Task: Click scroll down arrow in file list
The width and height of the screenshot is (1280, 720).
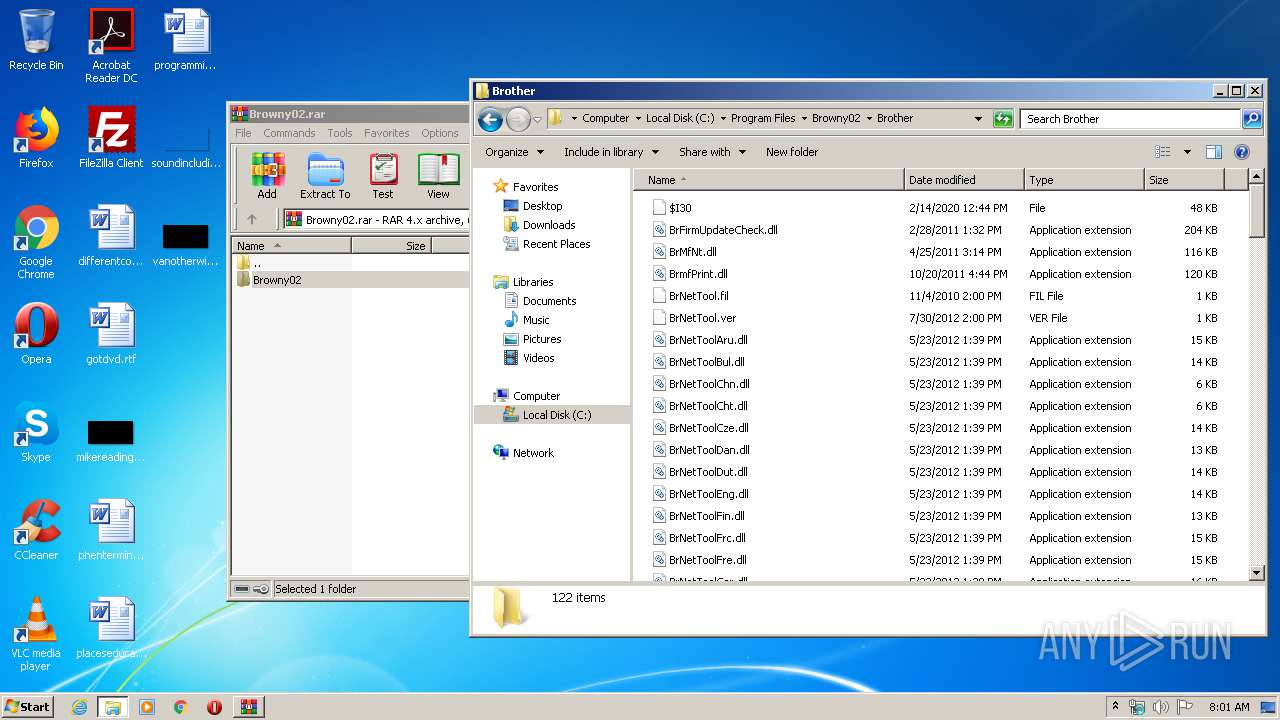Action: (x=1257, y=573)
